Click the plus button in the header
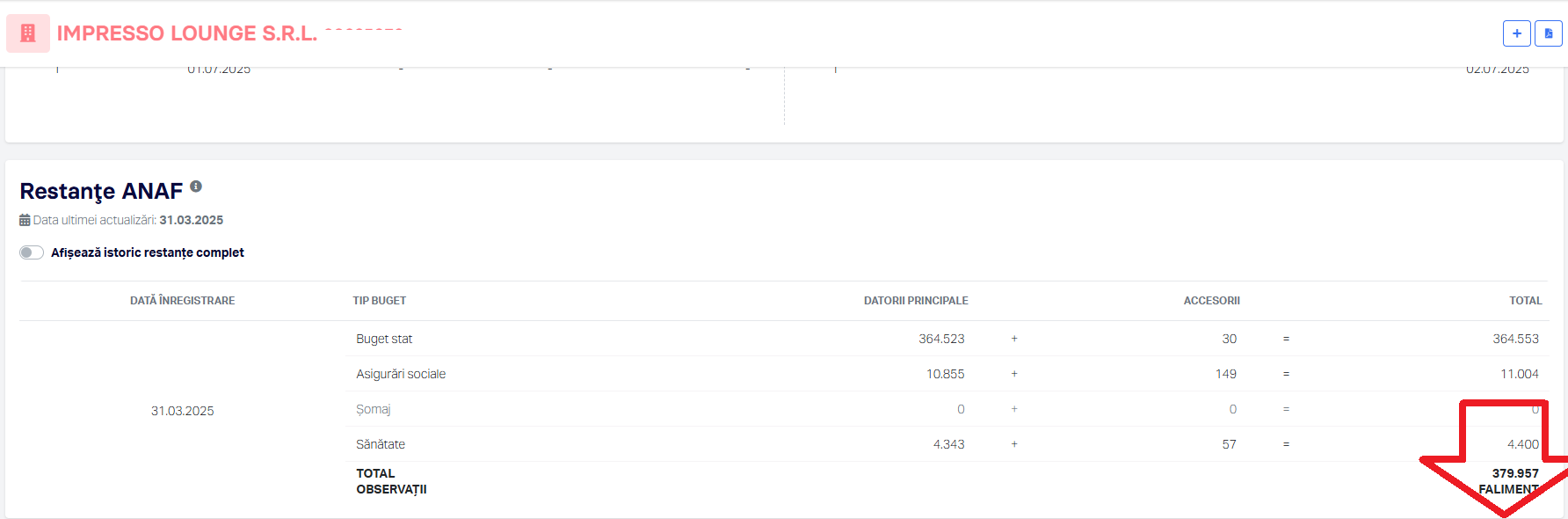The height and width of the screenshot is (519, 1568). (1516, 33)
